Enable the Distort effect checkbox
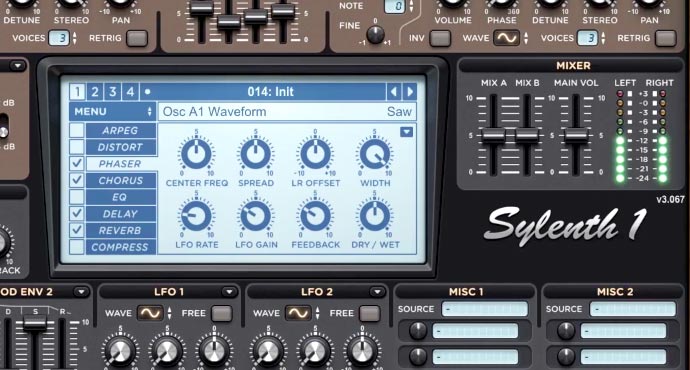This screenshot has height=370, width=690. (77, 147)
